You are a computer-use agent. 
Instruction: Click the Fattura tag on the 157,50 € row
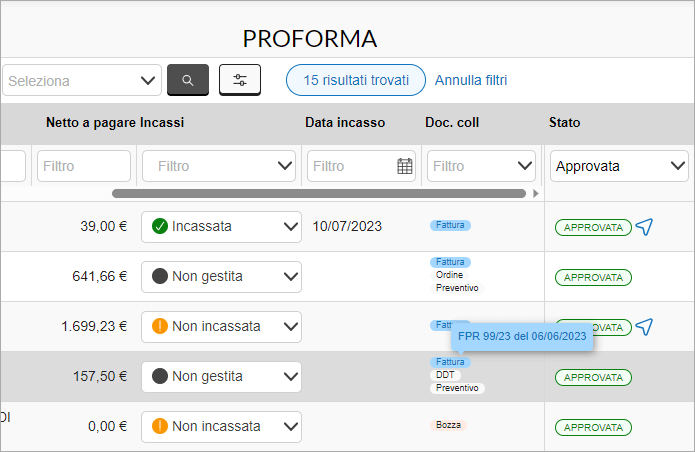coord(450,362)
